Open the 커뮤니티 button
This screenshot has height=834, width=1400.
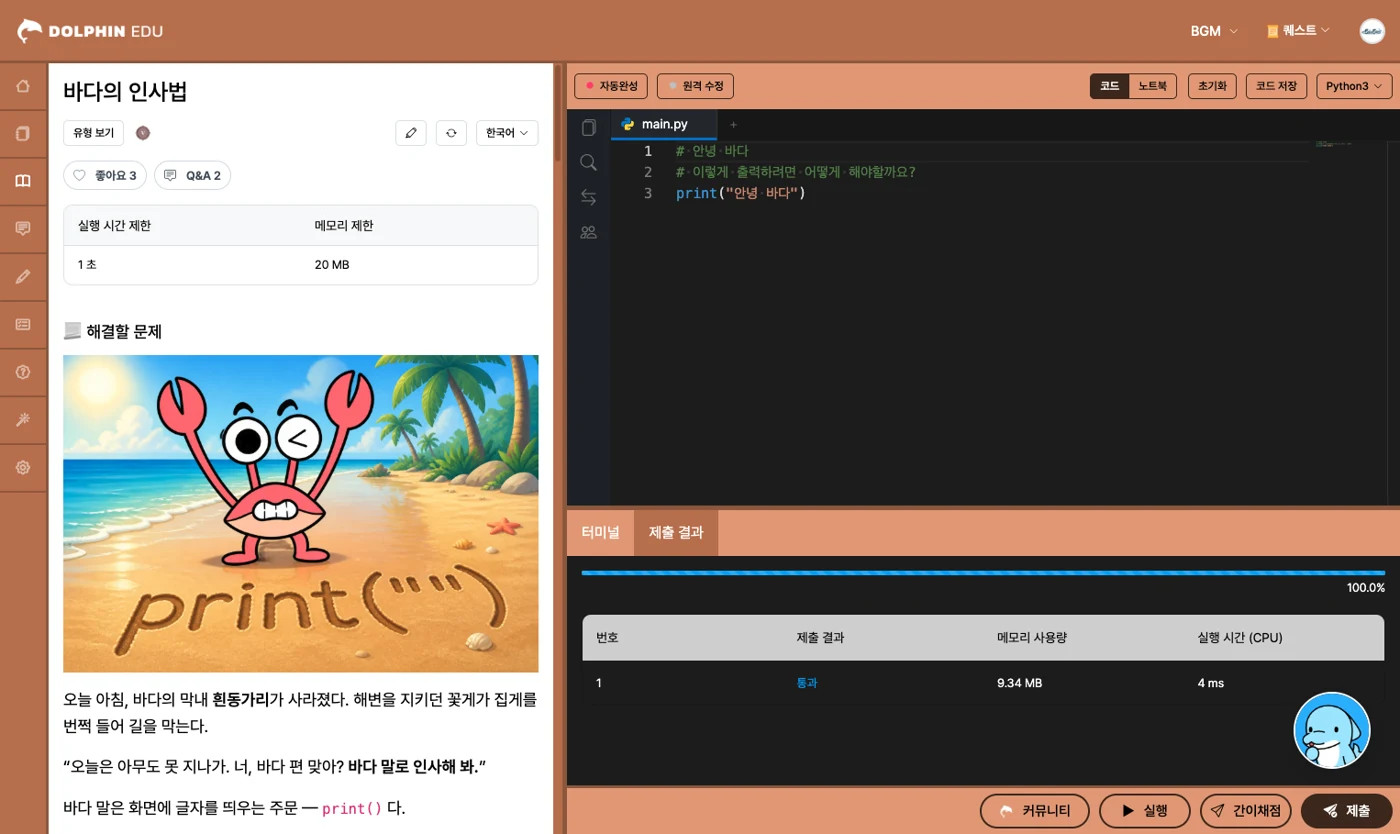point(1035,811)
